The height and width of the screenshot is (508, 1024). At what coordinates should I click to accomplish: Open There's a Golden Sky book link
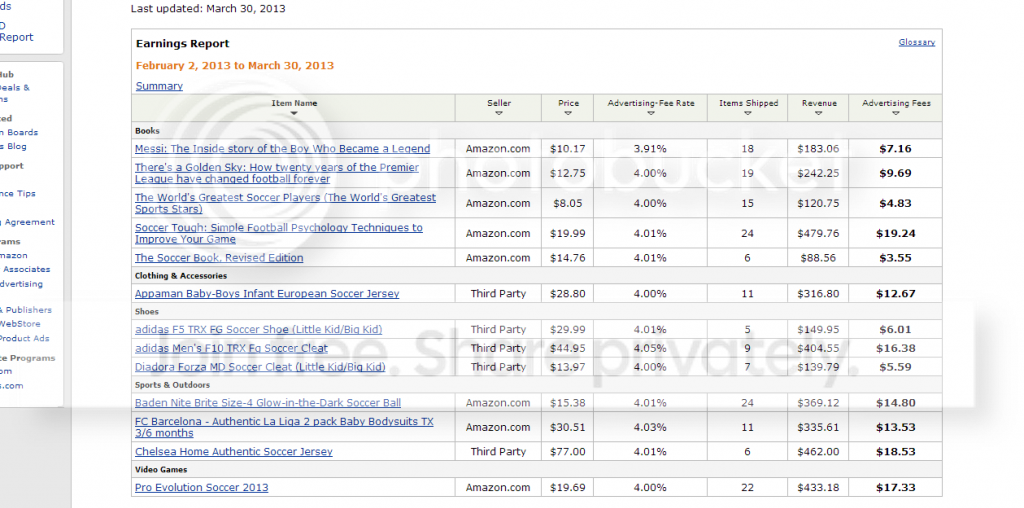(x=277, y=173)
